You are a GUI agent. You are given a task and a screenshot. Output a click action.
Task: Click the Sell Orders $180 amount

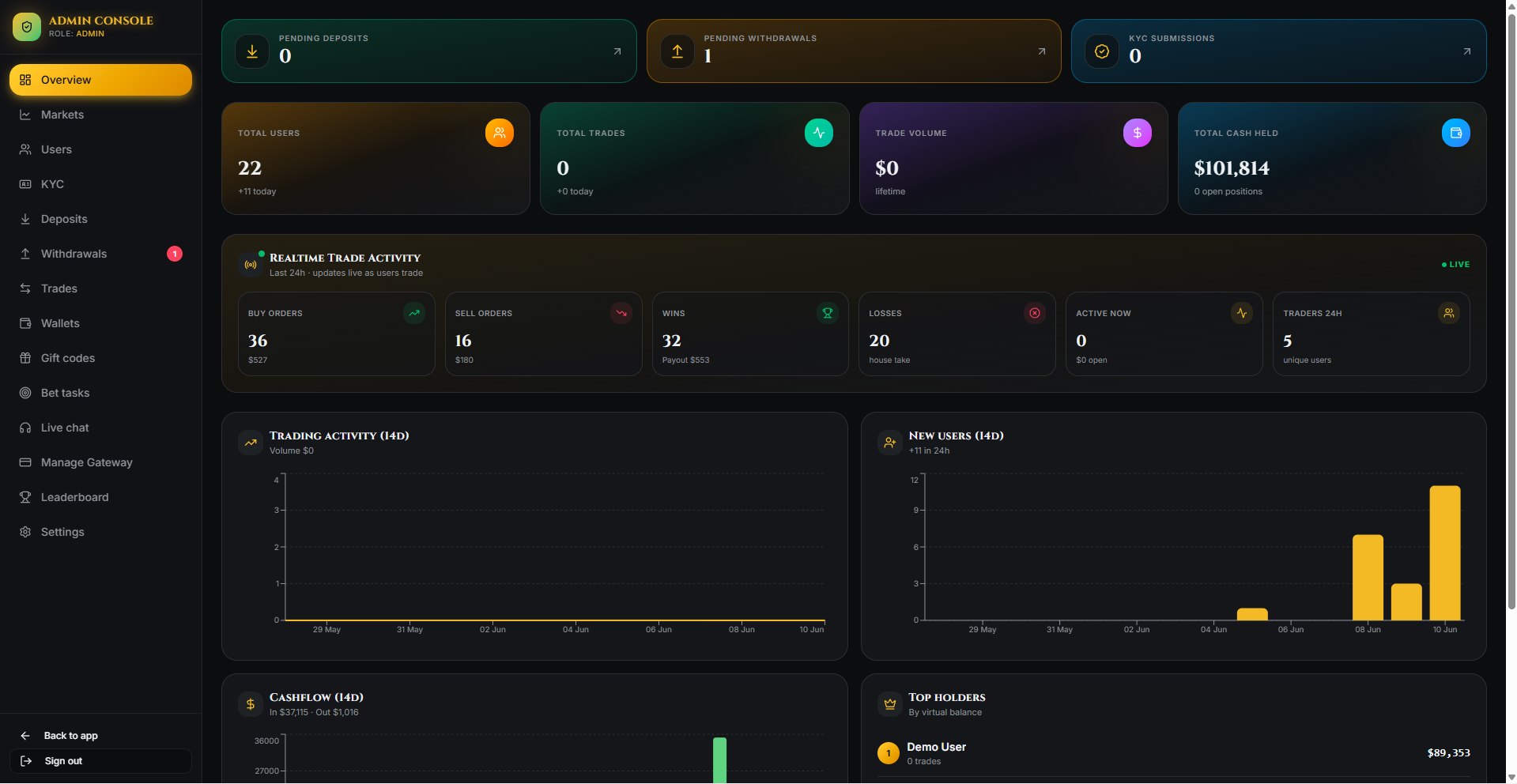(x=464, y=360)
